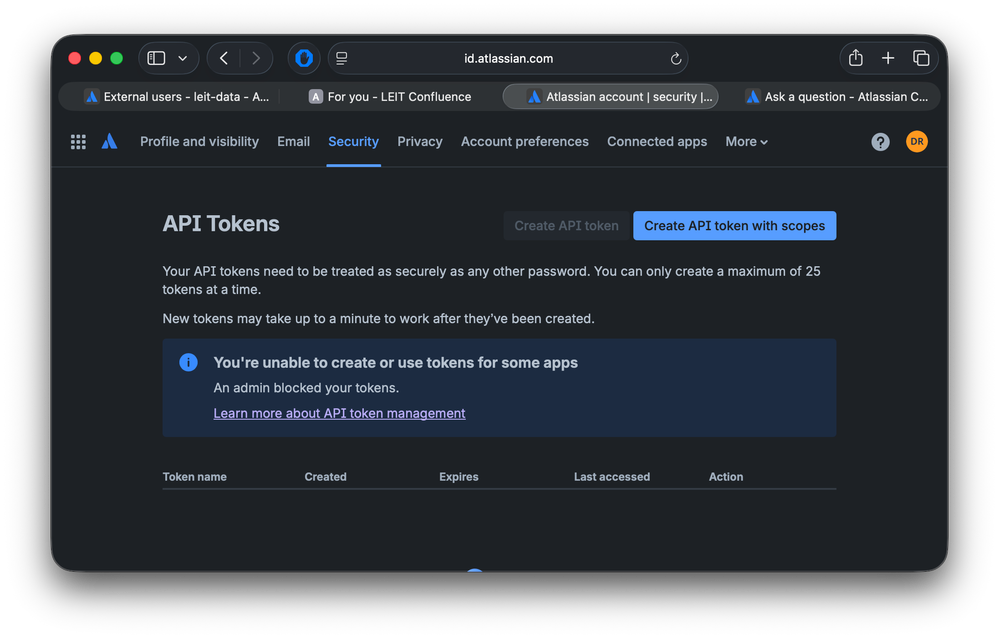Navigate back using the back arrow
Screen dimensions: 999x639
tap(223, 58)
